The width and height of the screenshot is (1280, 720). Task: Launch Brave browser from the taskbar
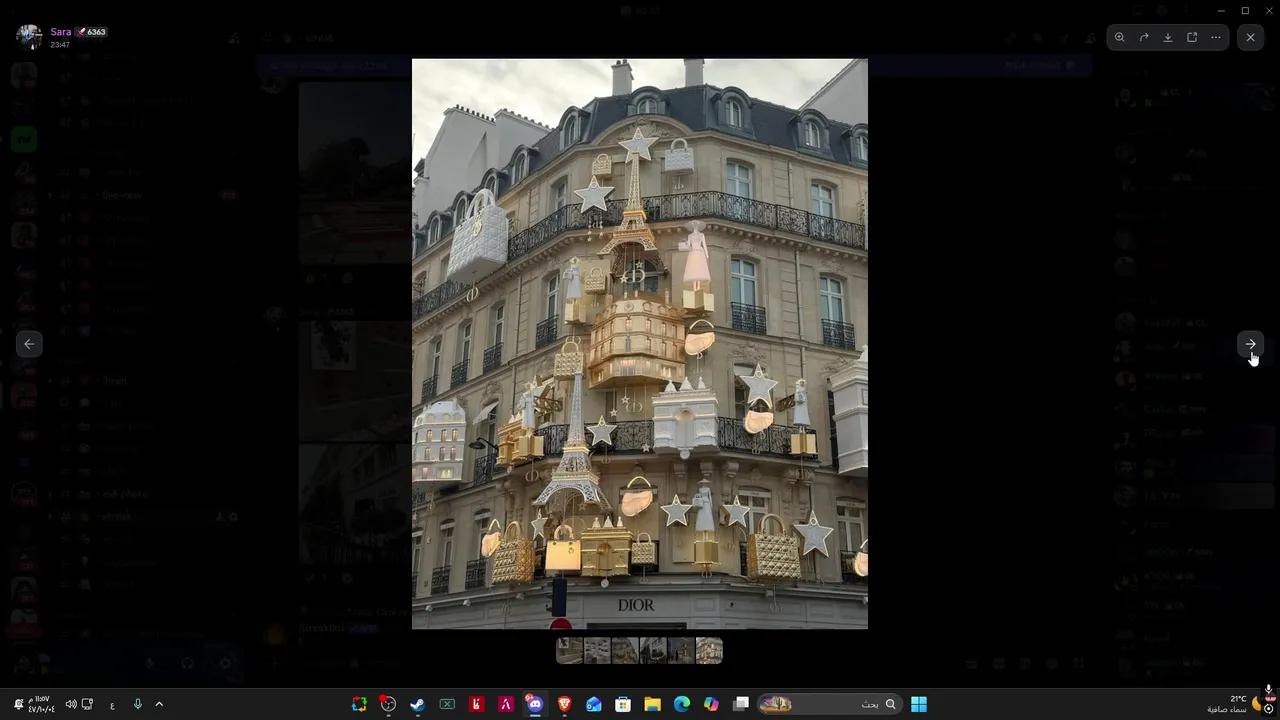click(x=564, y=704)
